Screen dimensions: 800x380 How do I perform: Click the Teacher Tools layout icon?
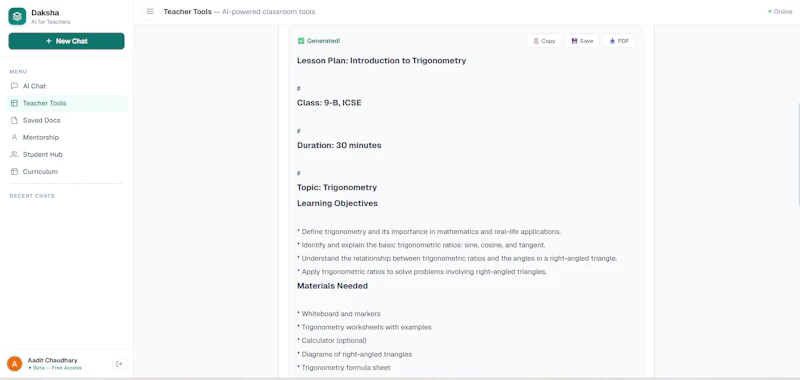[x=14, y=103]
